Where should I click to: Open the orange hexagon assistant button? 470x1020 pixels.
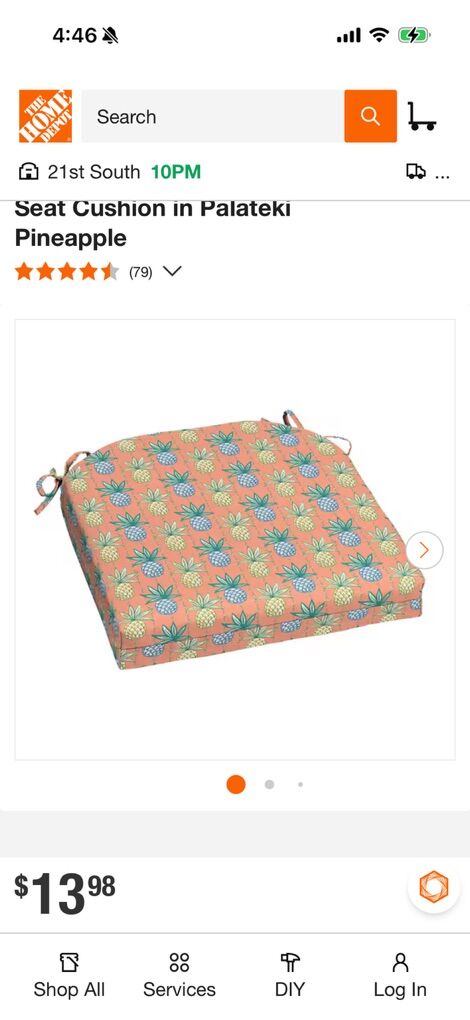click(434, 887)
